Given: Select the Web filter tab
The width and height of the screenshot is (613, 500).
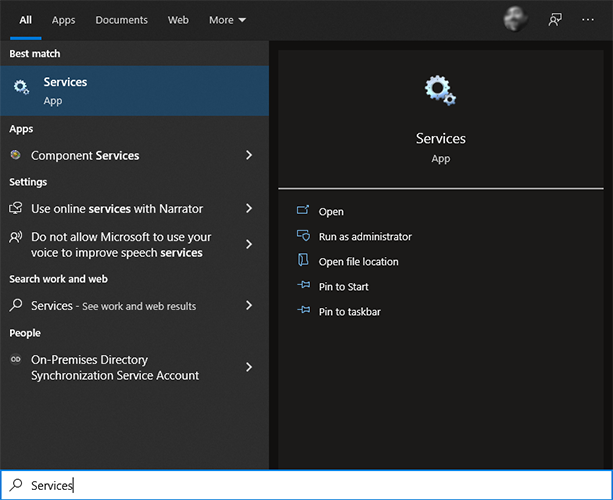Looking at the screenshot, I should click(x=178, y=20).
